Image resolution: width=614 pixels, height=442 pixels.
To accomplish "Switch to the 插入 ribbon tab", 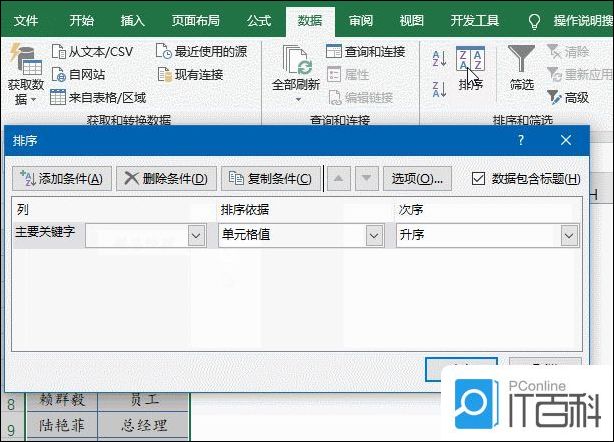I will (x=132, y=20).
